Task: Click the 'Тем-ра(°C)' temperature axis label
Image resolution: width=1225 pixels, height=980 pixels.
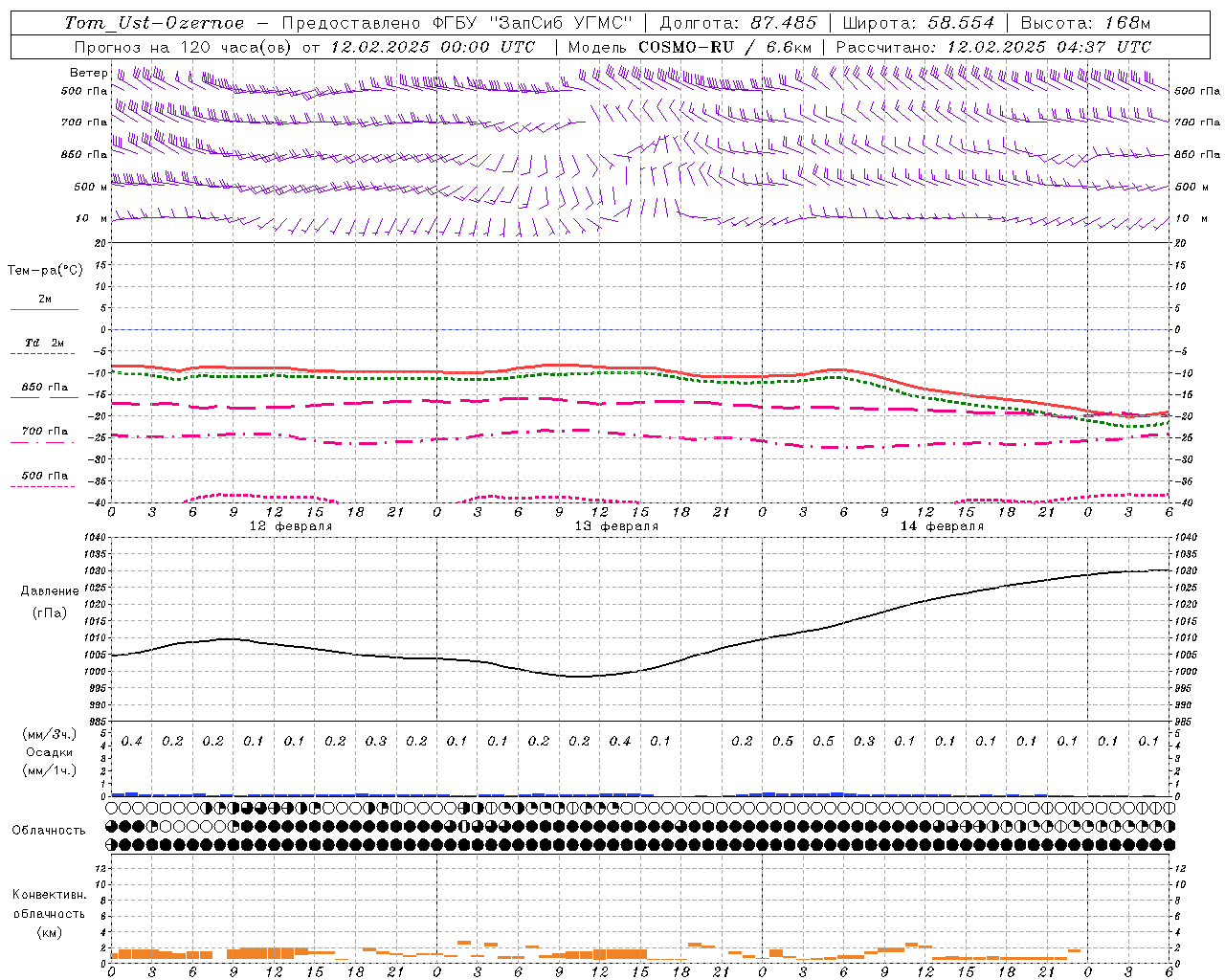Action: point(45,271)
